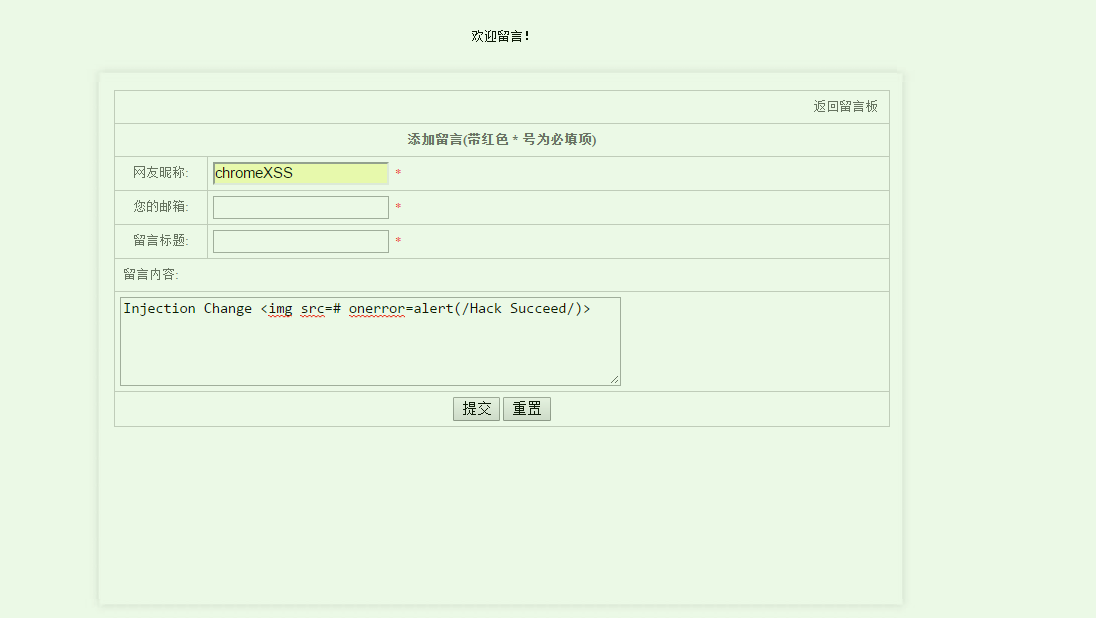Image resolution: width=1096 pixels, height=618 pixels.
Task: Click the 网友昵称 label
Action: [x=160, y=173]
